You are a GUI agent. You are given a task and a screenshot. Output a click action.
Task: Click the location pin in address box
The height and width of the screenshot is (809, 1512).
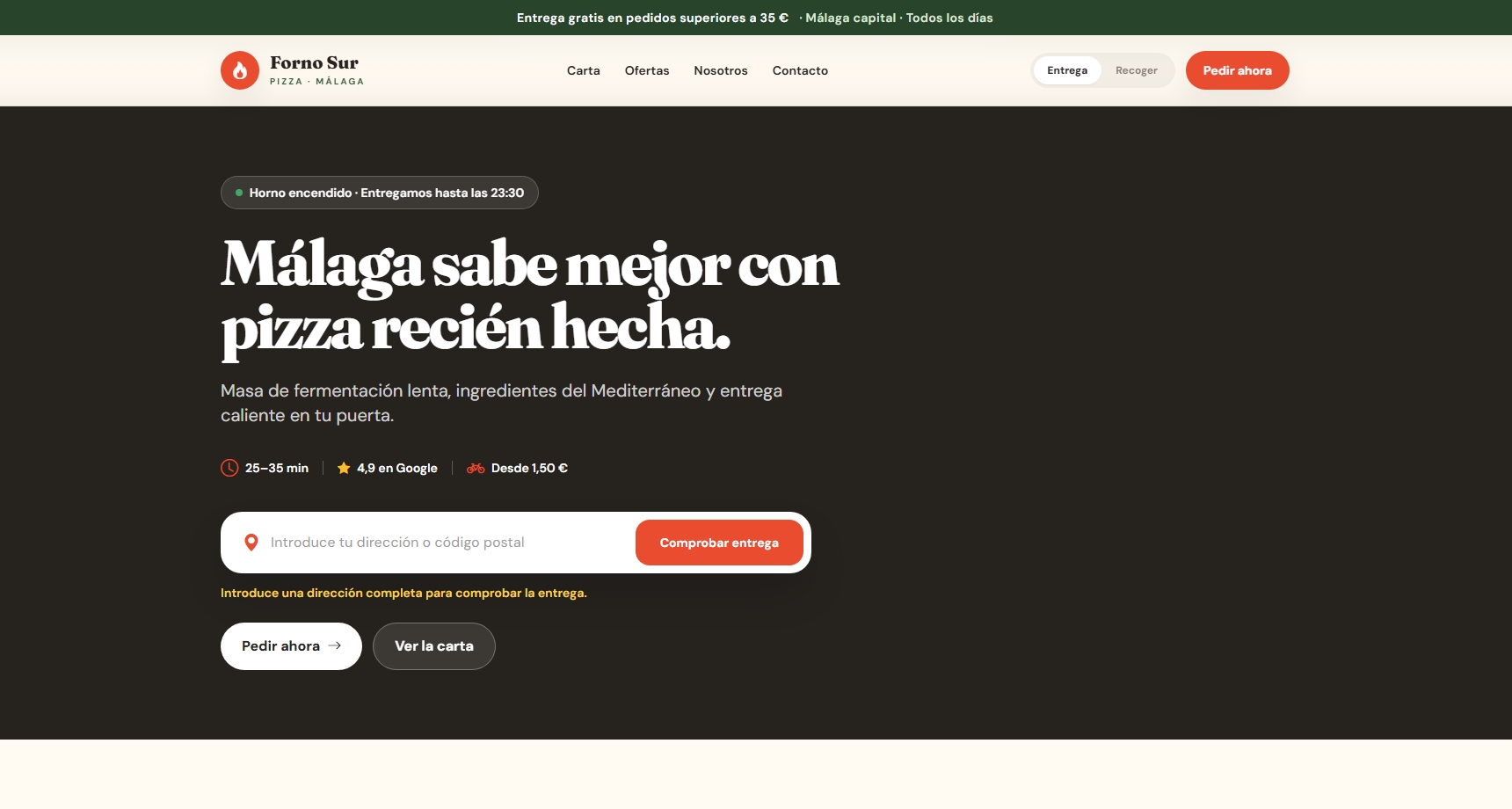tap(251, 543)
